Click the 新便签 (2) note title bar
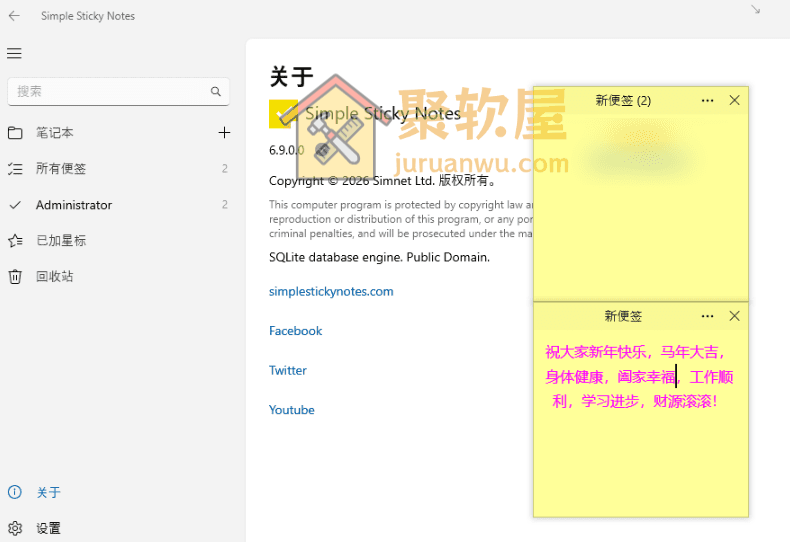The height and width of the screenshot is (542, 790). tap(623, 101)
